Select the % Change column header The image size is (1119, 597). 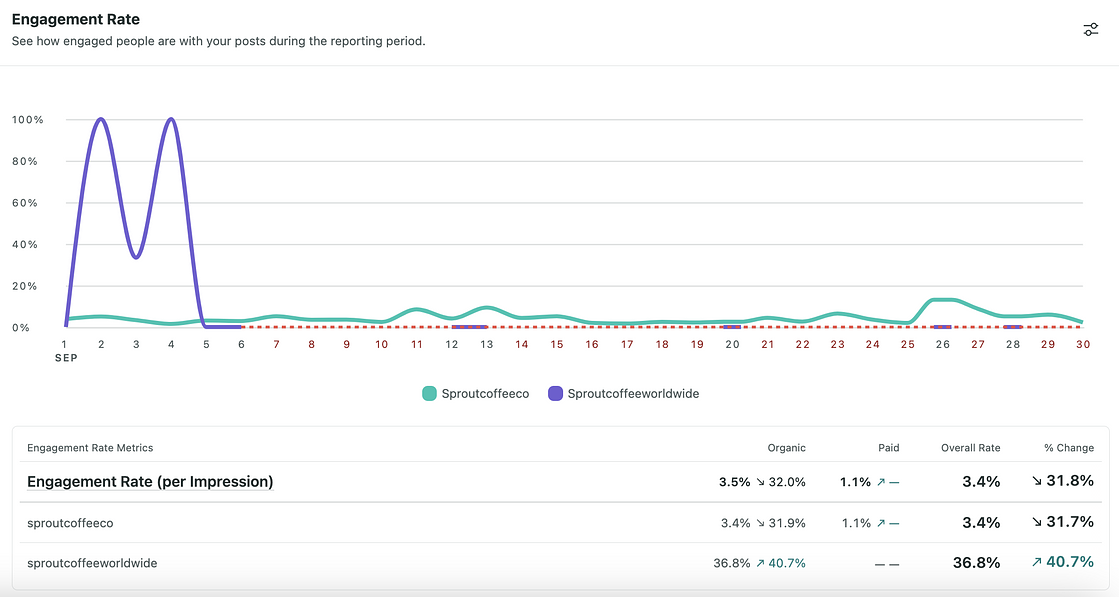(1069, 447)
